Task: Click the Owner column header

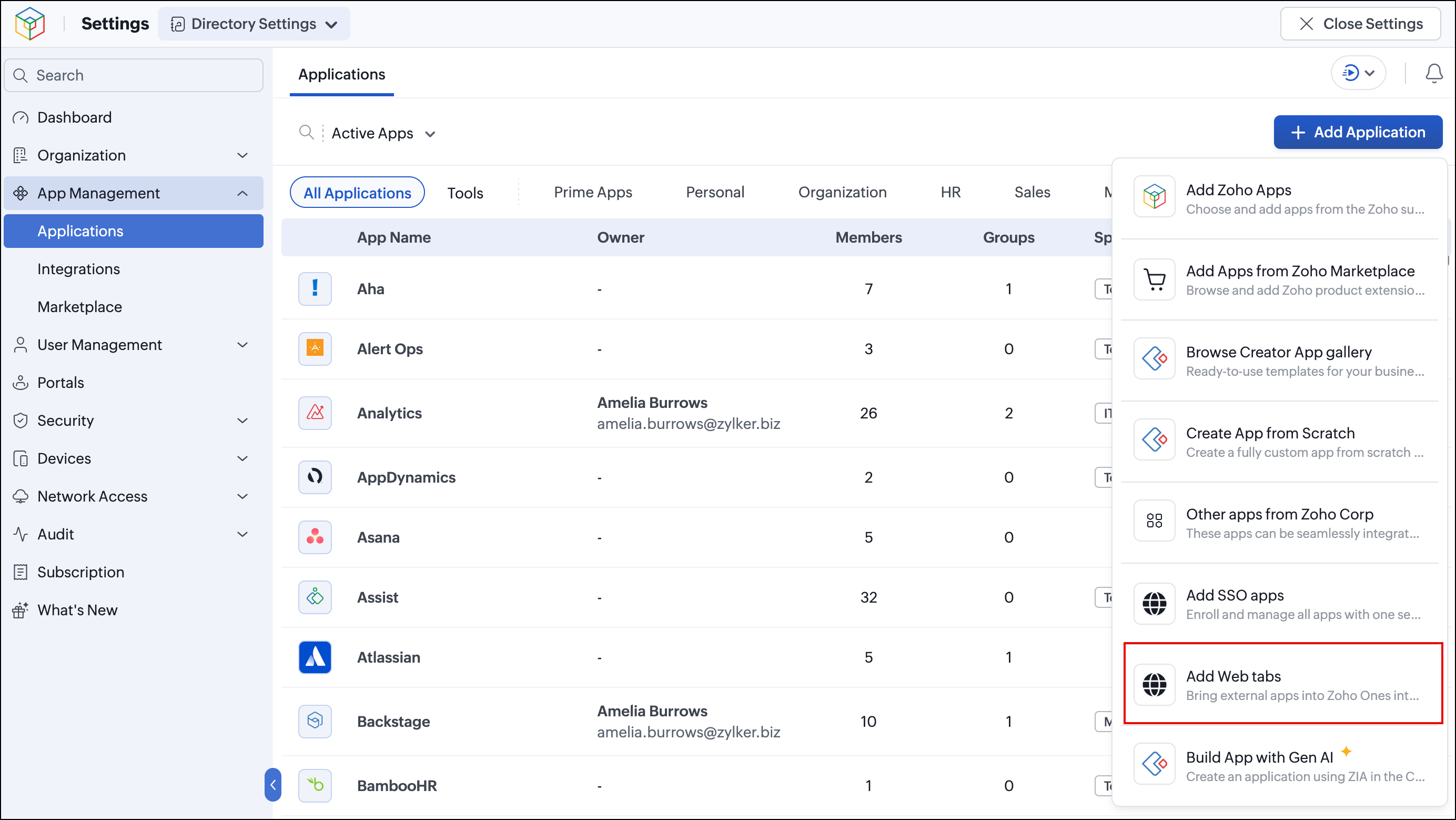Action: tap(621, 237)
